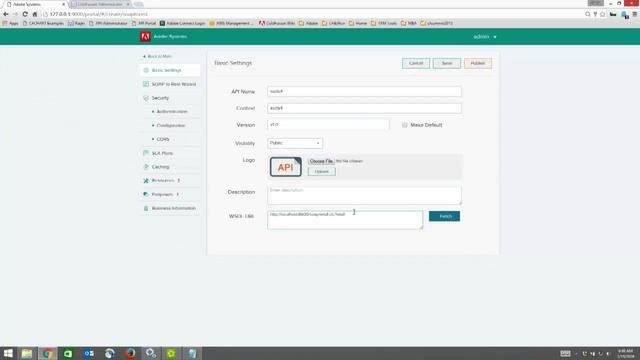
Task: Click the Resources tools icon
Action: coord(146,180)
